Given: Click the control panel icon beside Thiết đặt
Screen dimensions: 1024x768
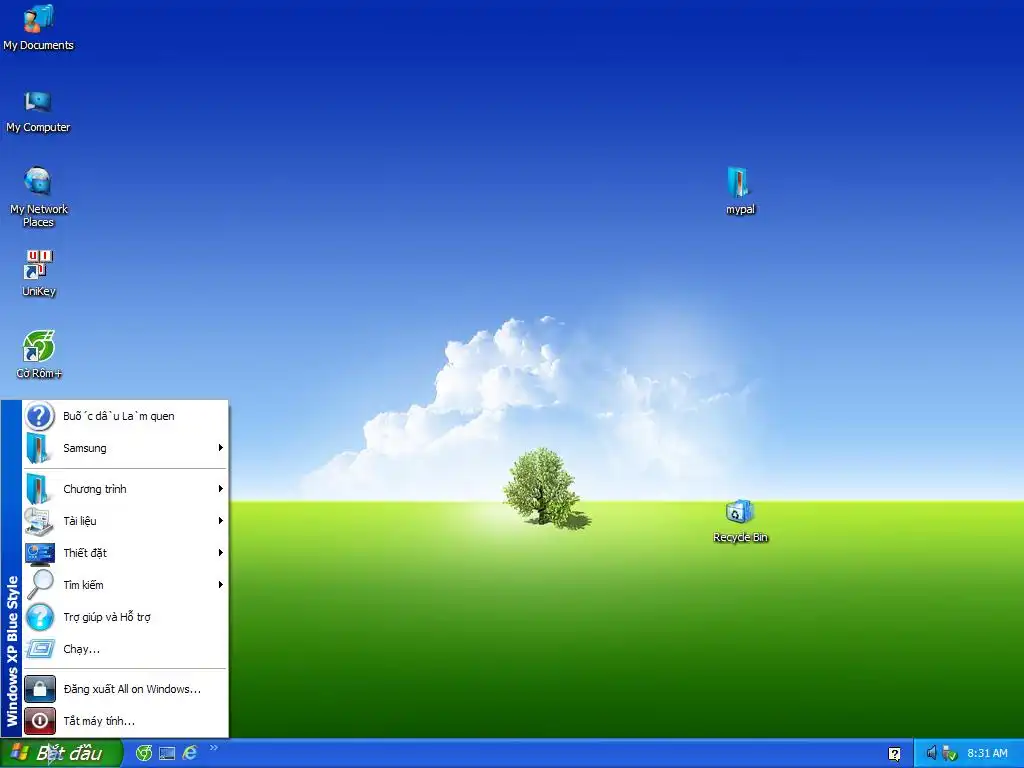Looking at the screenshot, I should (39, 553).
